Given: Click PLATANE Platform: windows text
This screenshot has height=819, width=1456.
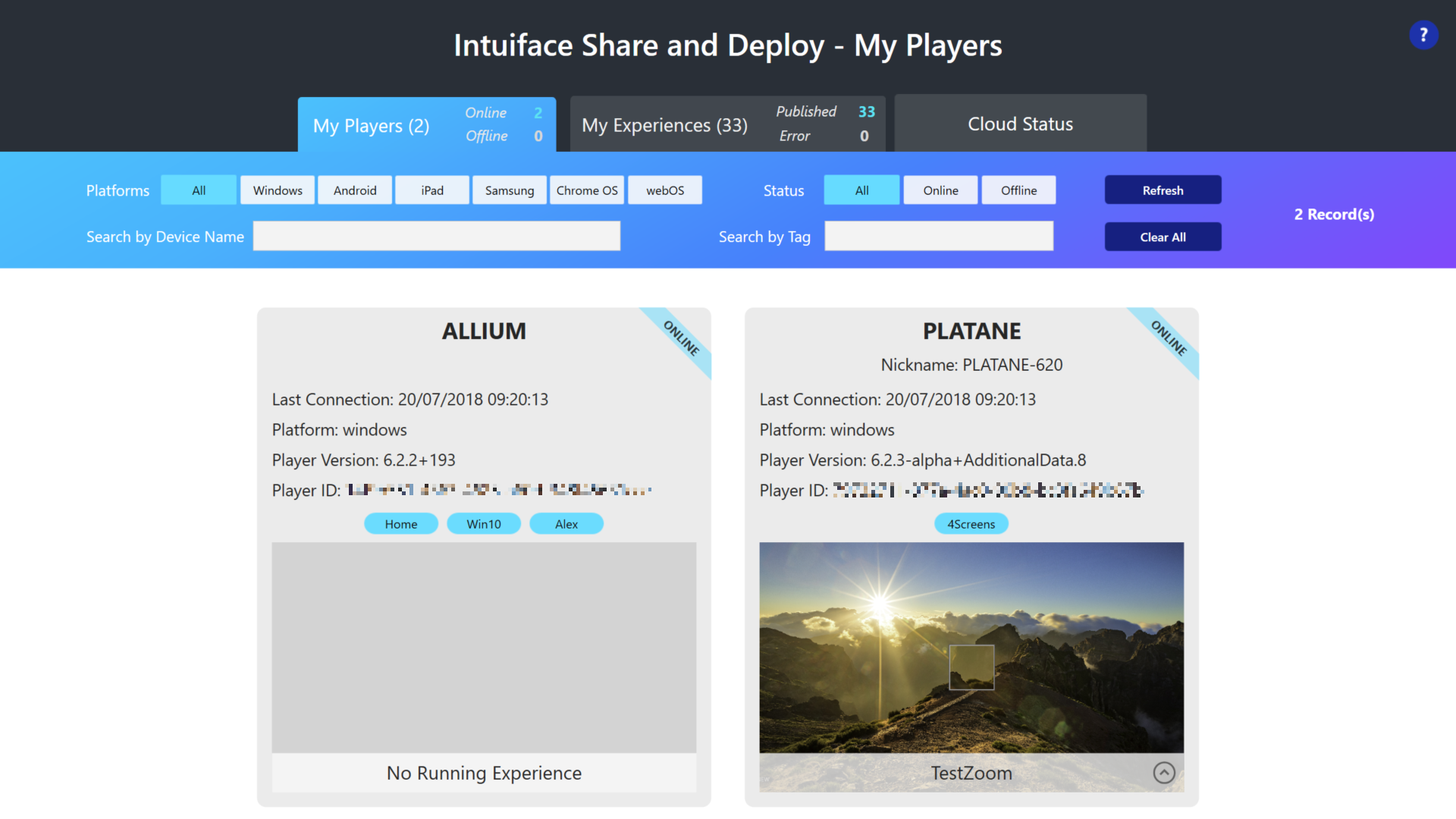Looking at the screenshot, I should coord(827,430).
